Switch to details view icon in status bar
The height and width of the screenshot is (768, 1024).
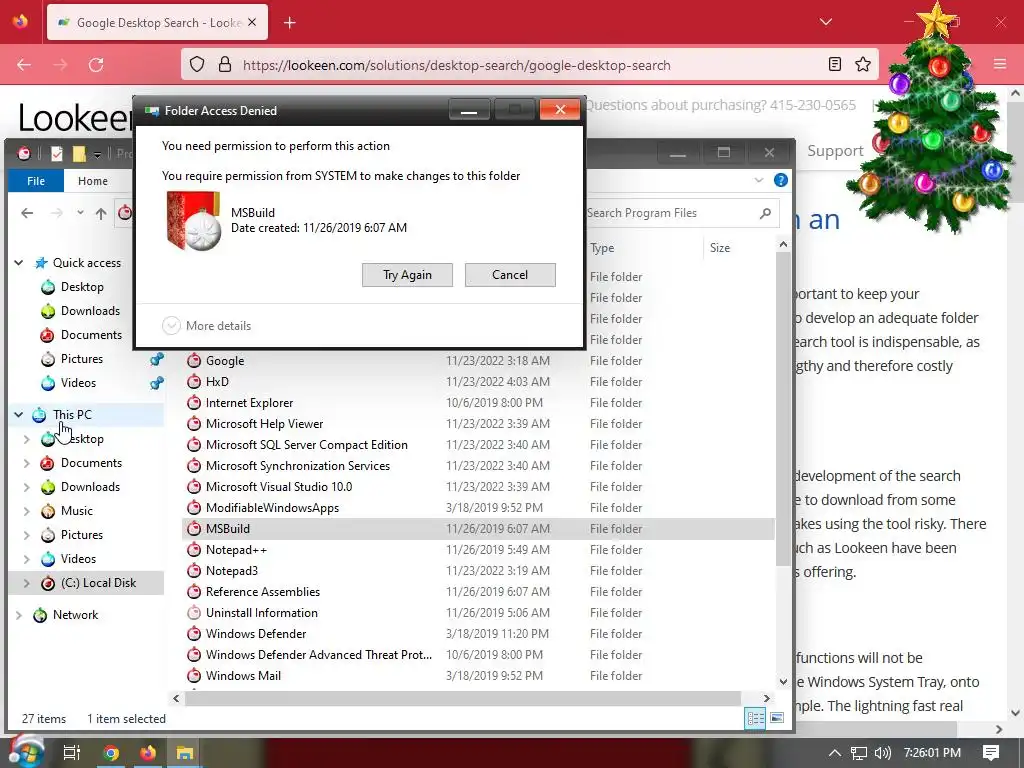pos(755,718)
